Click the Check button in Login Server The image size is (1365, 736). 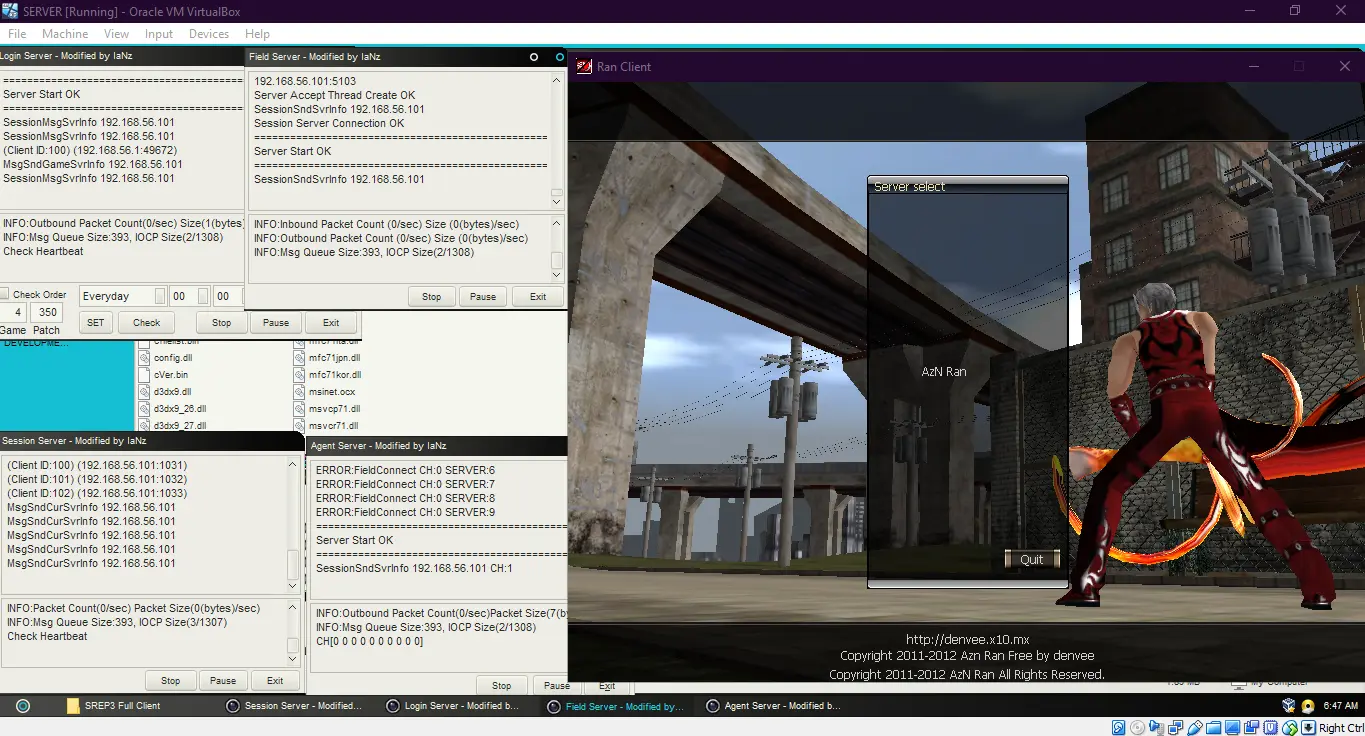point(146,323)
